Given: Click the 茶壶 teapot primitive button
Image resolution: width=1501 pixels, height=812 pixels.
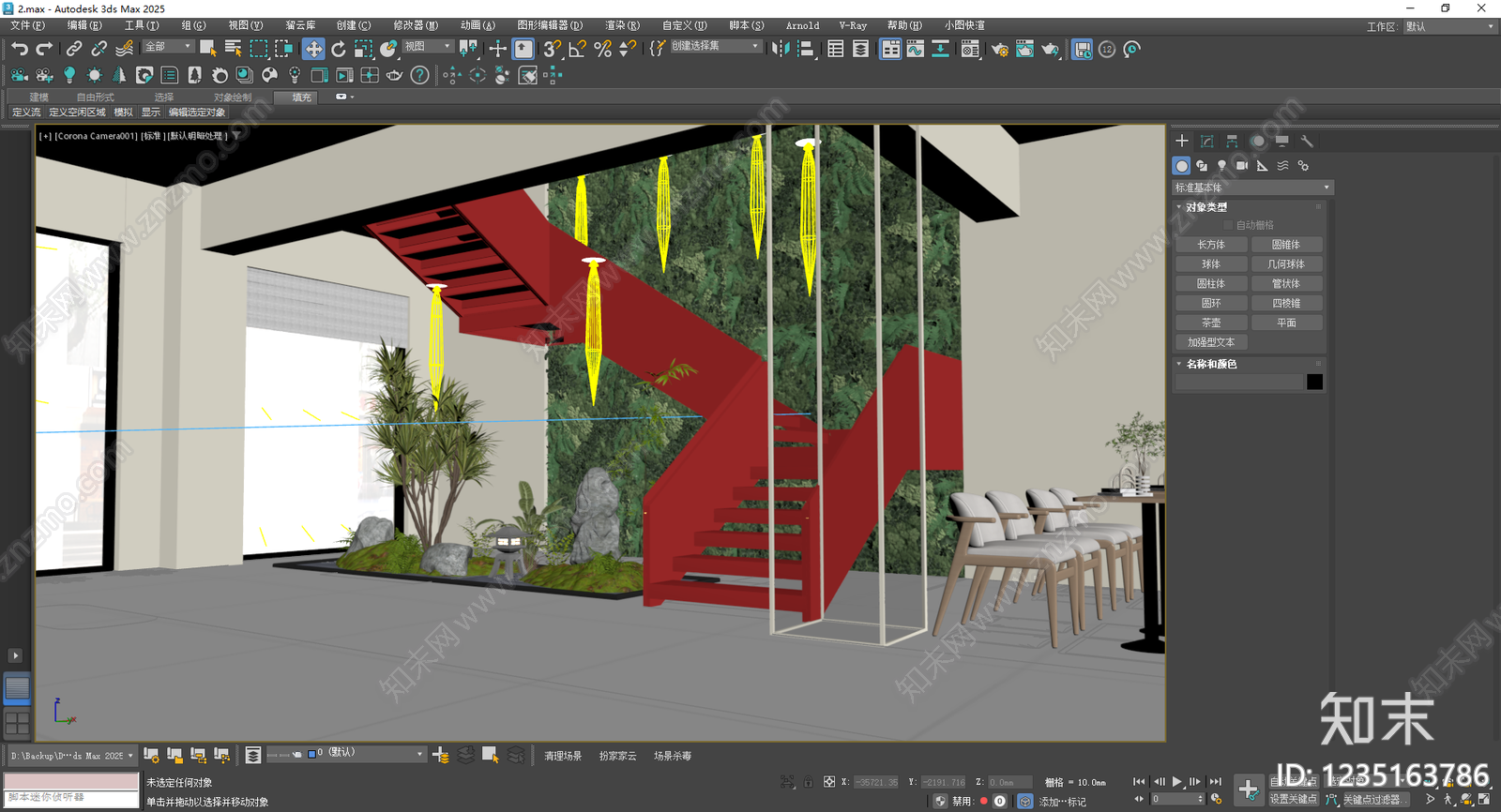Looking at the screenshot, I should coord(1211,323).
